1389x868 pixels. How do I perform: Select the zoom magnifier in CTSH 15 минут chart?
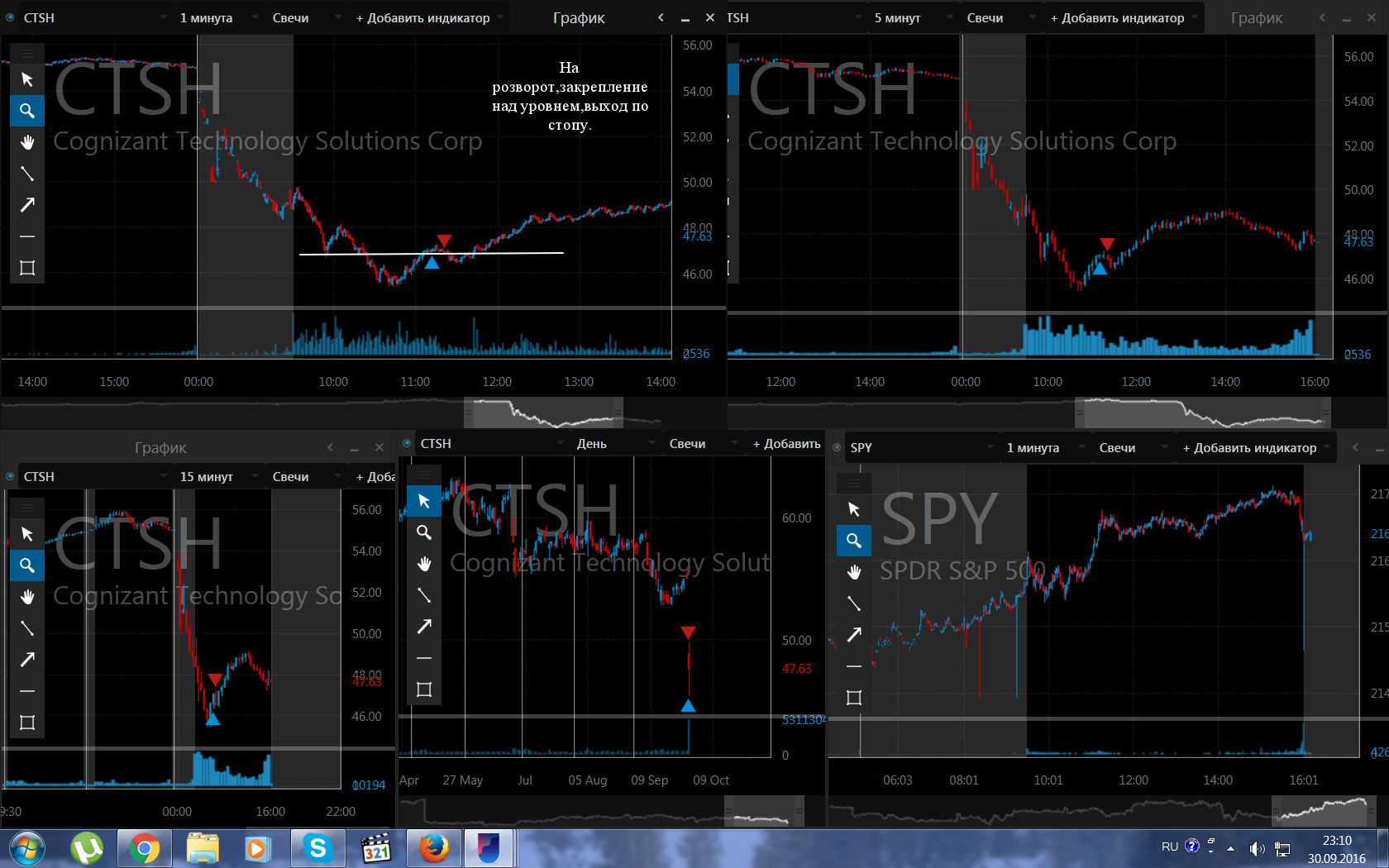click(27, 565)
